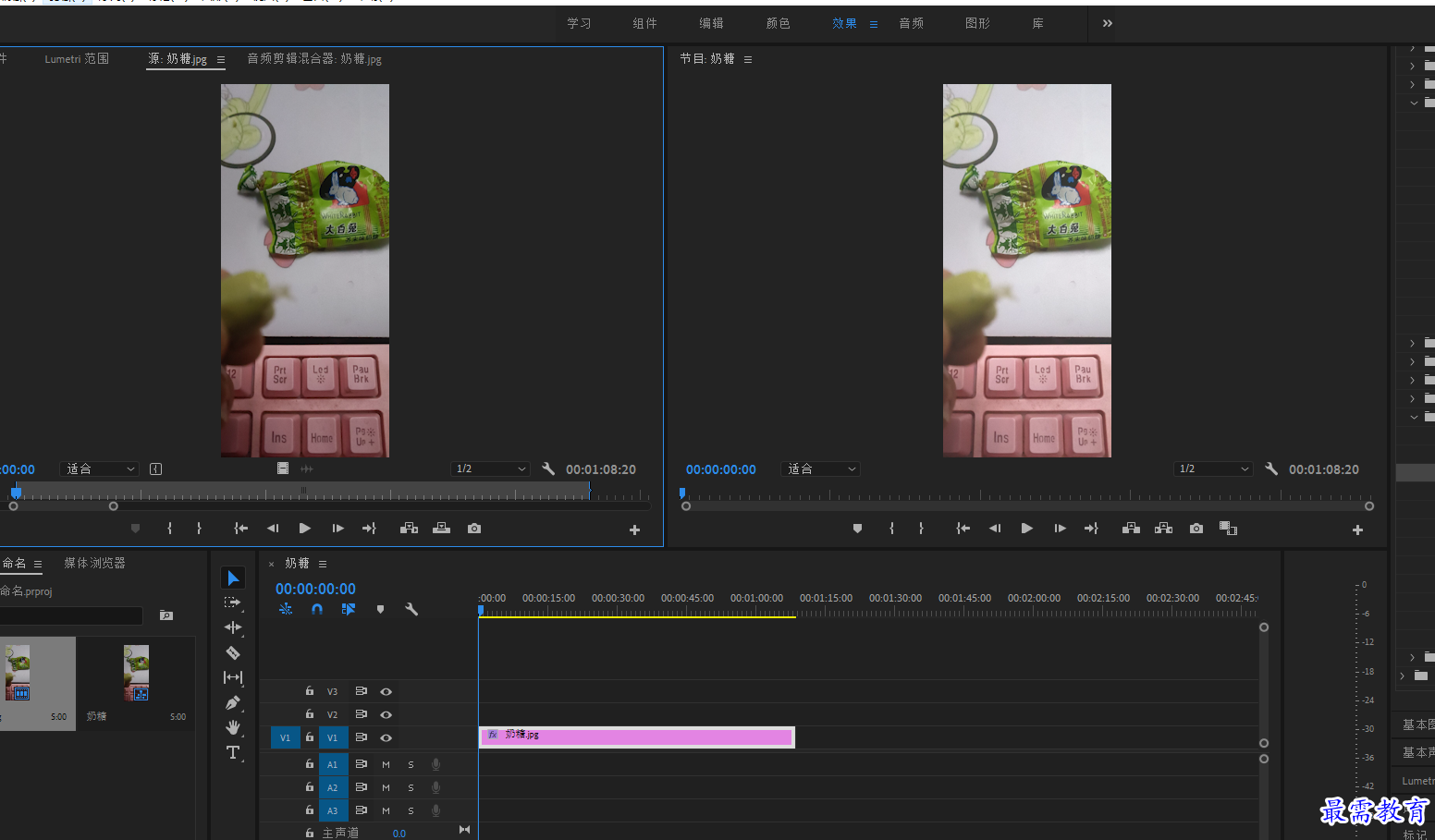1435x840 pixels.
Task: Open Program monitor settings wrench
Action: [1271, 469]
